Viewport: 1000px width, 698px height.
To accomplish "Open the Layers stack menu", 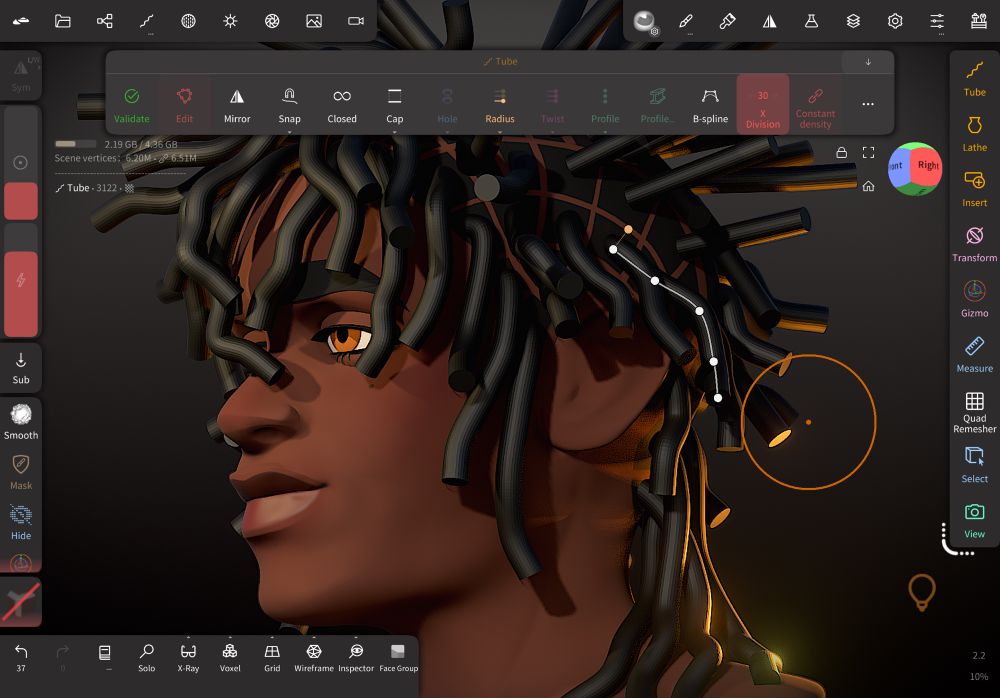I will (x=853, y=21).
